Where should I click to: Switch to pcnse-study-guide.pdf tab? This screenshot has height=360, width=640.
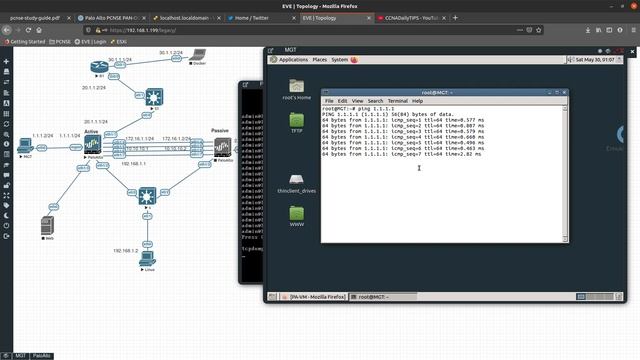tap(35, 18)
